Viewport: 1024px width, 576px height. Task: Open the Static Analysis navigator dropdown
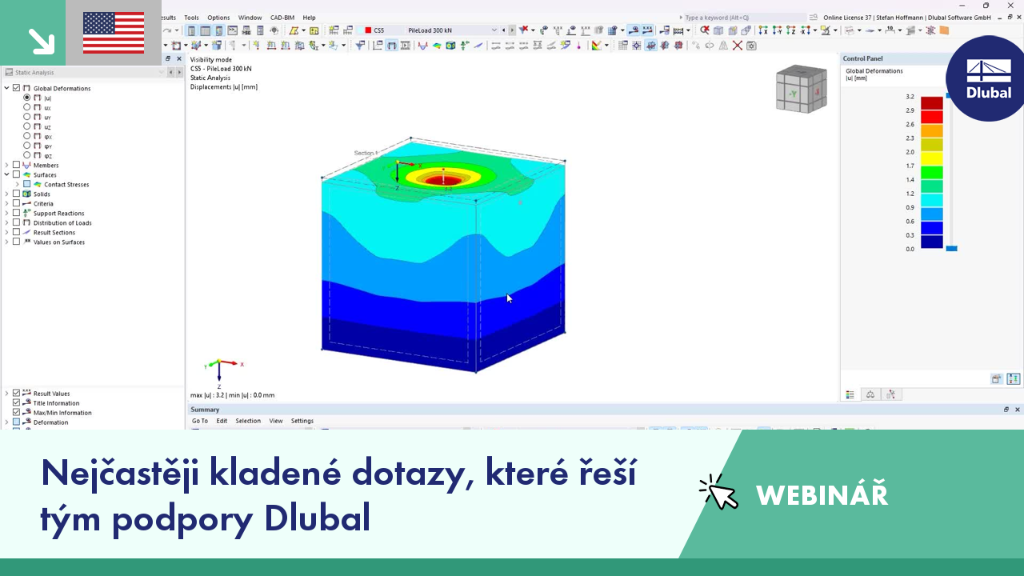click(x=161, y=72)
